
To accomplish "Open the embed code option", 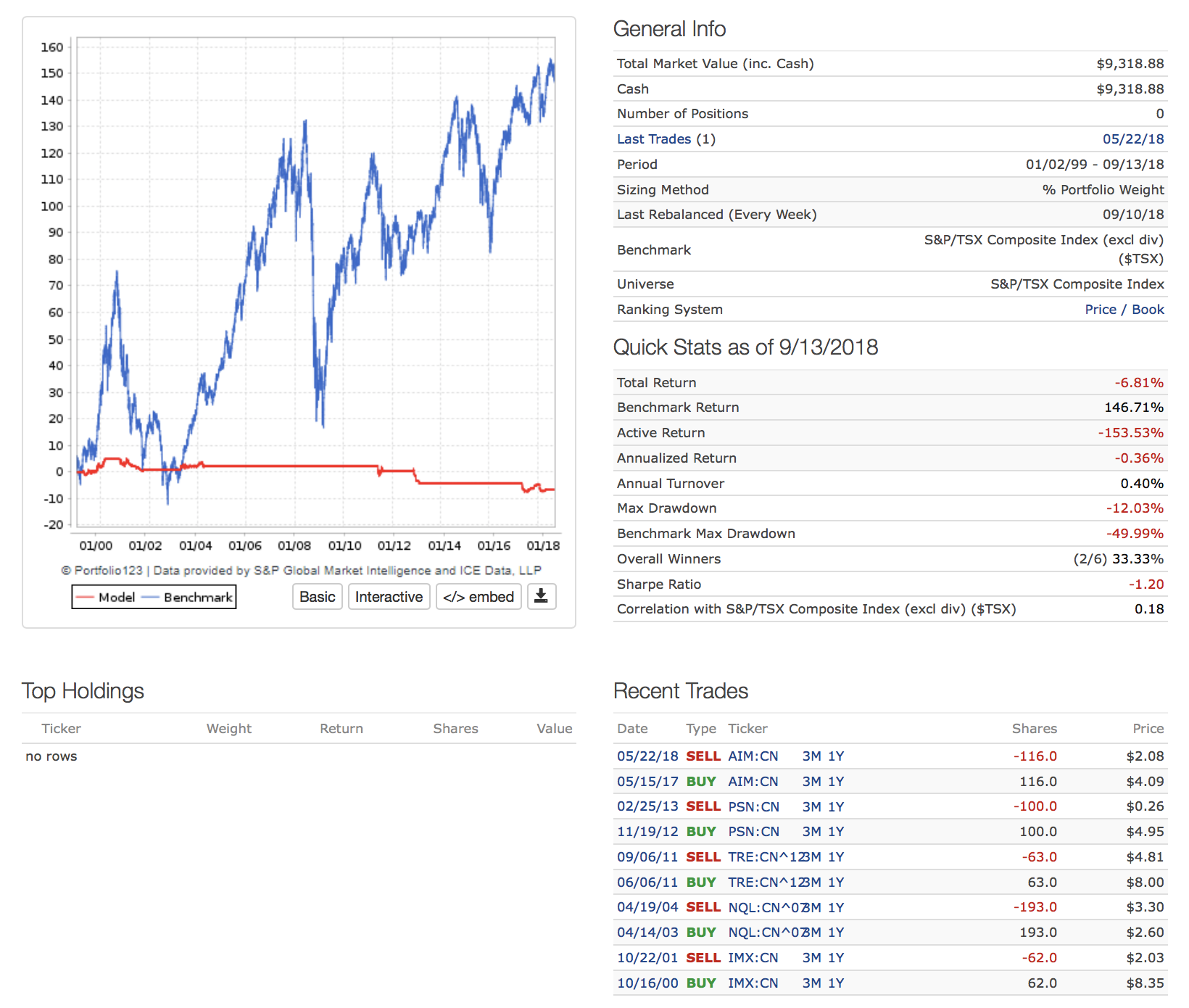I will pyautogui.click(x=478, y=597).
